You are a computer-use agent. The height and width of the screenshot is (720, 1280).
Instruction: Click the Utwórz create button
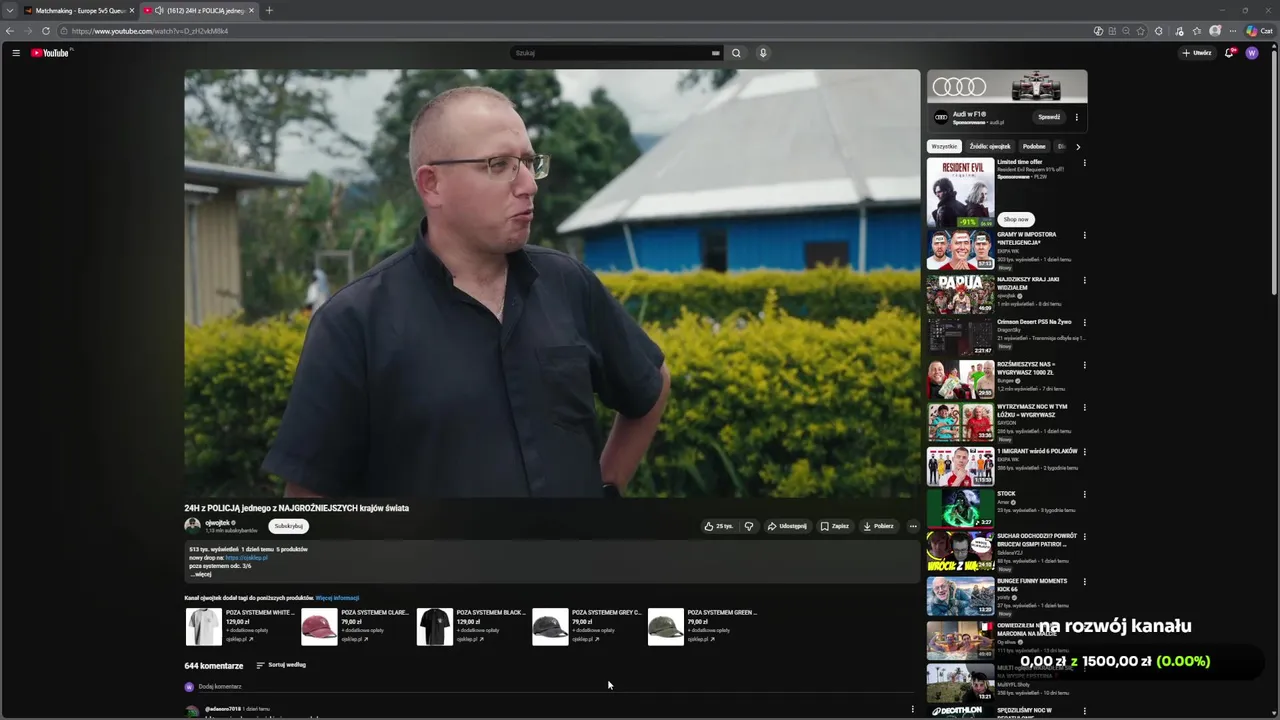1197,53
